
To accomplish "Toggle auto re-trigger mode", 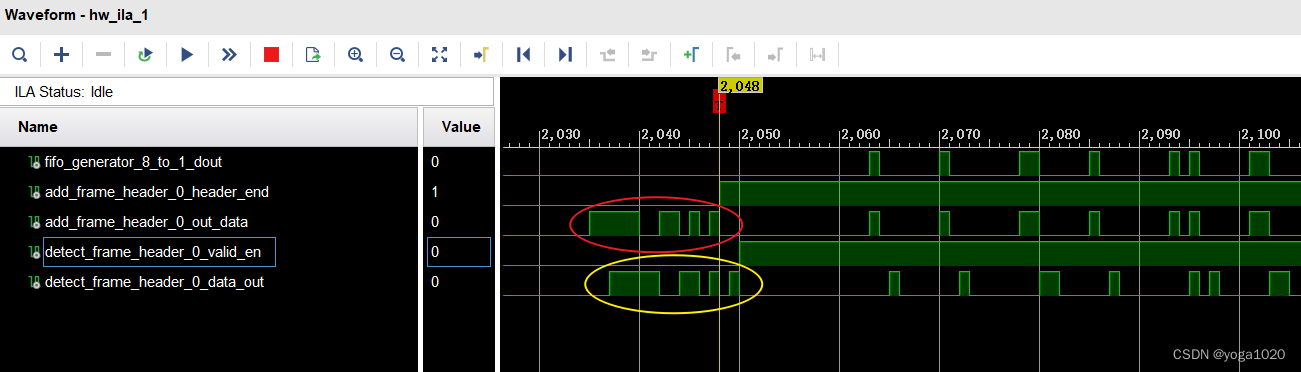I will click(145, 54).
